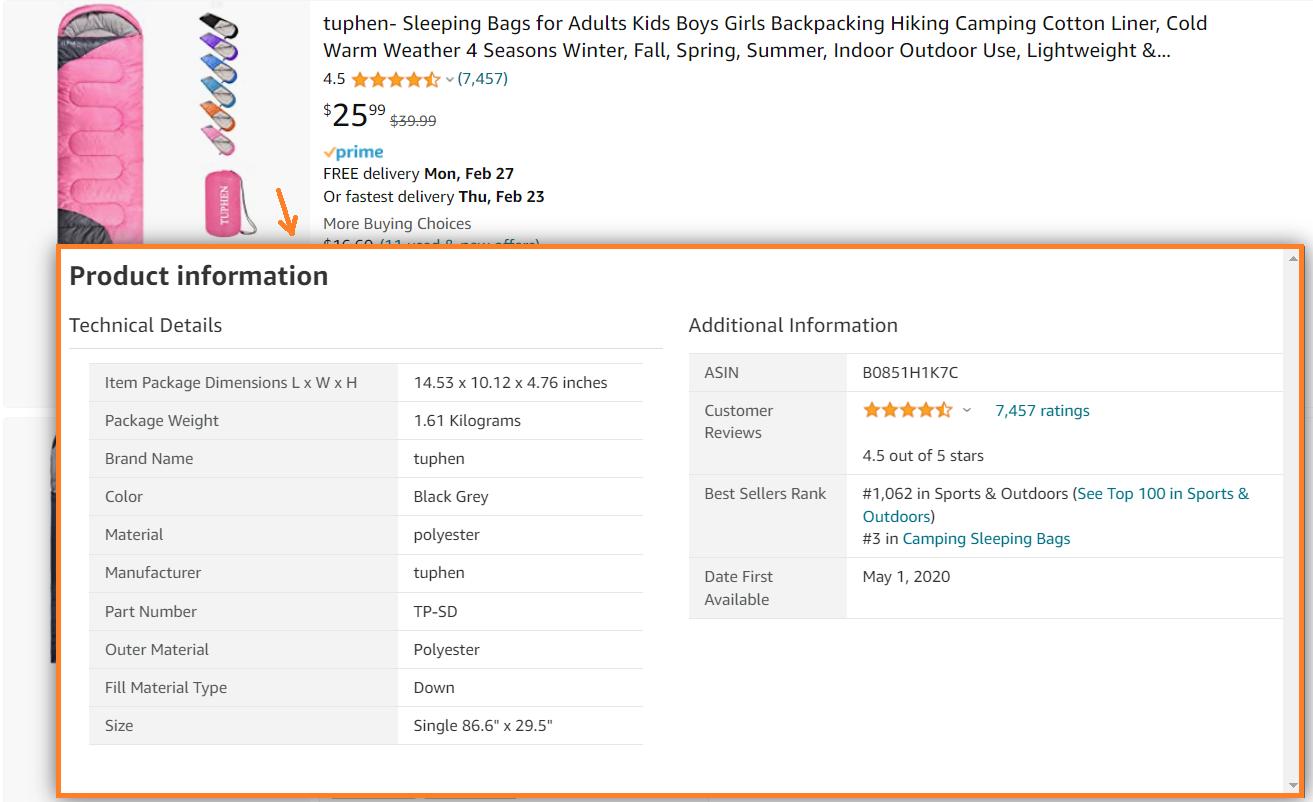Open "See Top 100 in Sports & Outdoors"
Image resolution: width=1313 pixels, height=802 pixels.
pyautogui.click(x=1161, y=493)
